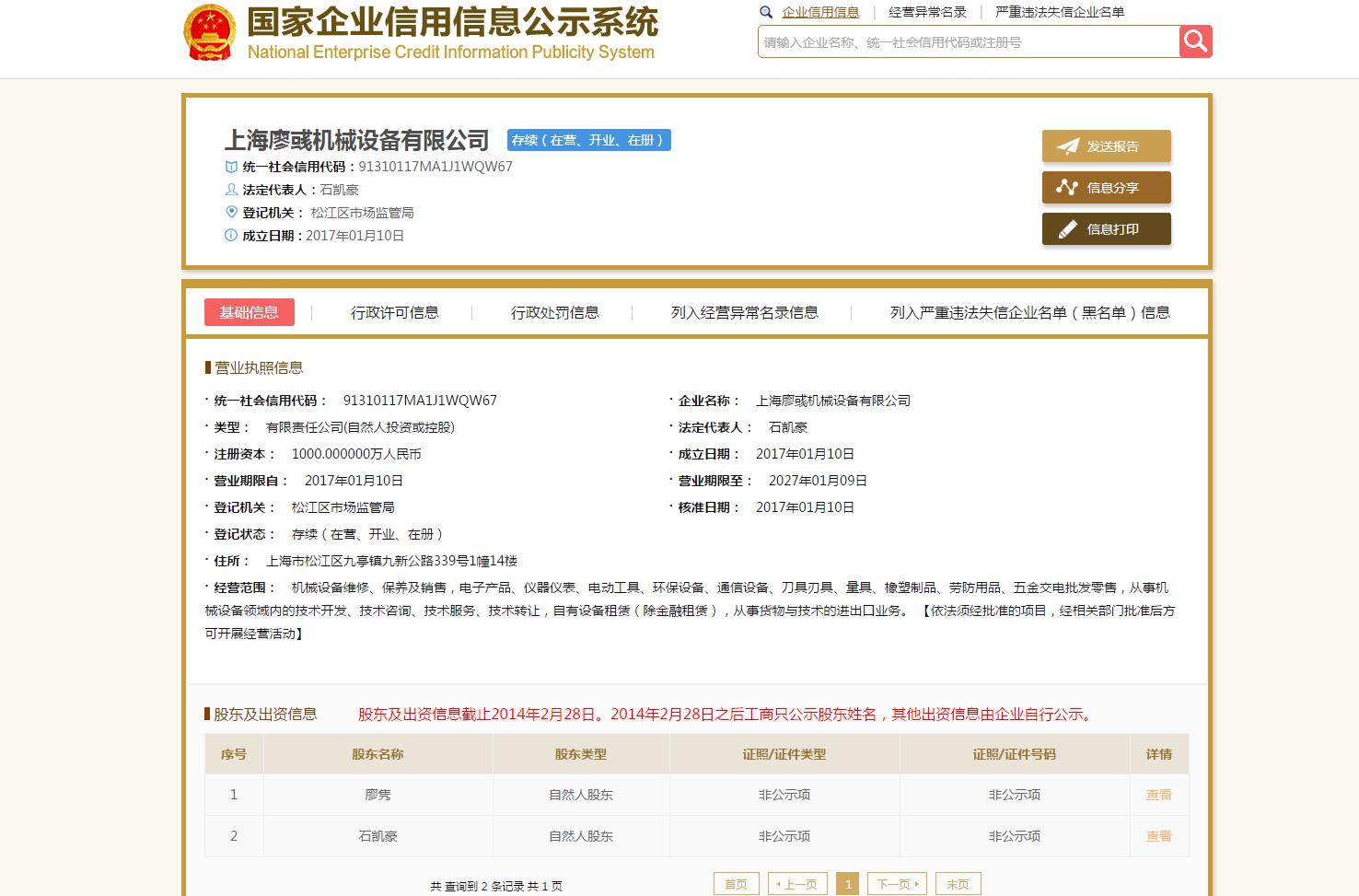
Task: Open the 行政许可信息 tab
Action: click(395, 312)
